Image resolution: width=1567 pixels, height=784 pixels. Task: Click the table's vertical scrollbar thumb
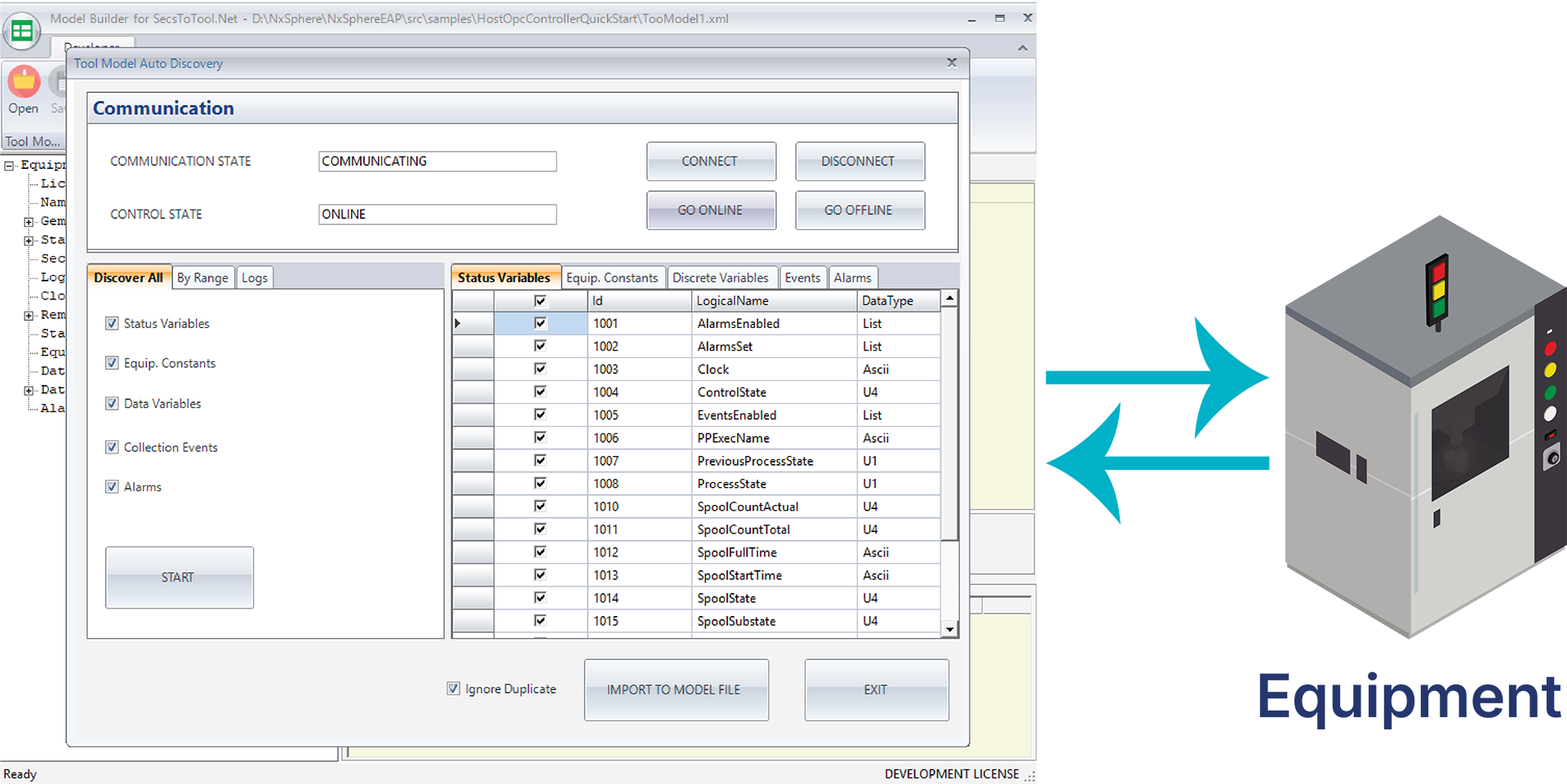click(949, 424)
